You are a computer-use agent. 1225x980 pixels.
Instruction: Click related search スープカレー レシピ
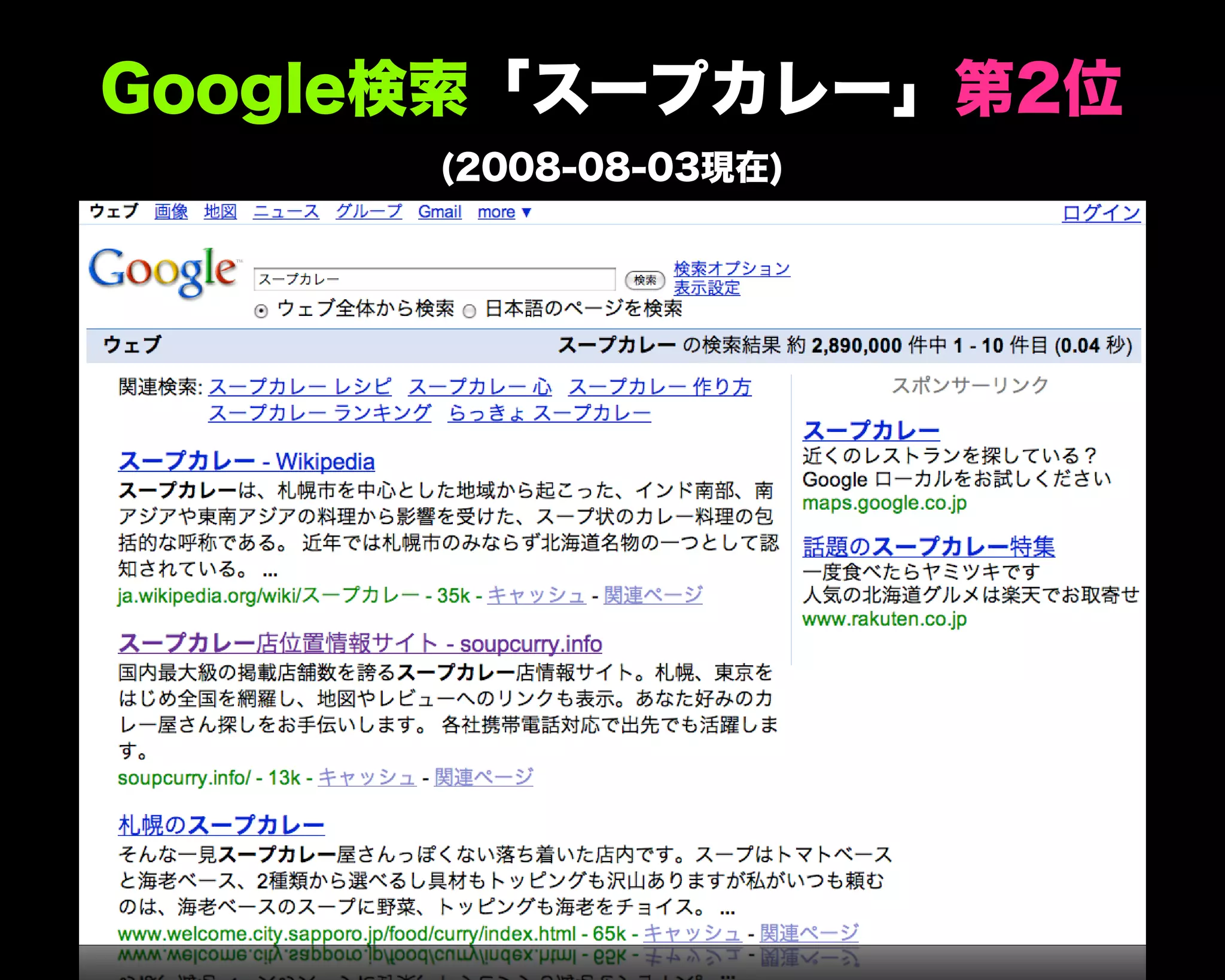[x=300, y=386]
